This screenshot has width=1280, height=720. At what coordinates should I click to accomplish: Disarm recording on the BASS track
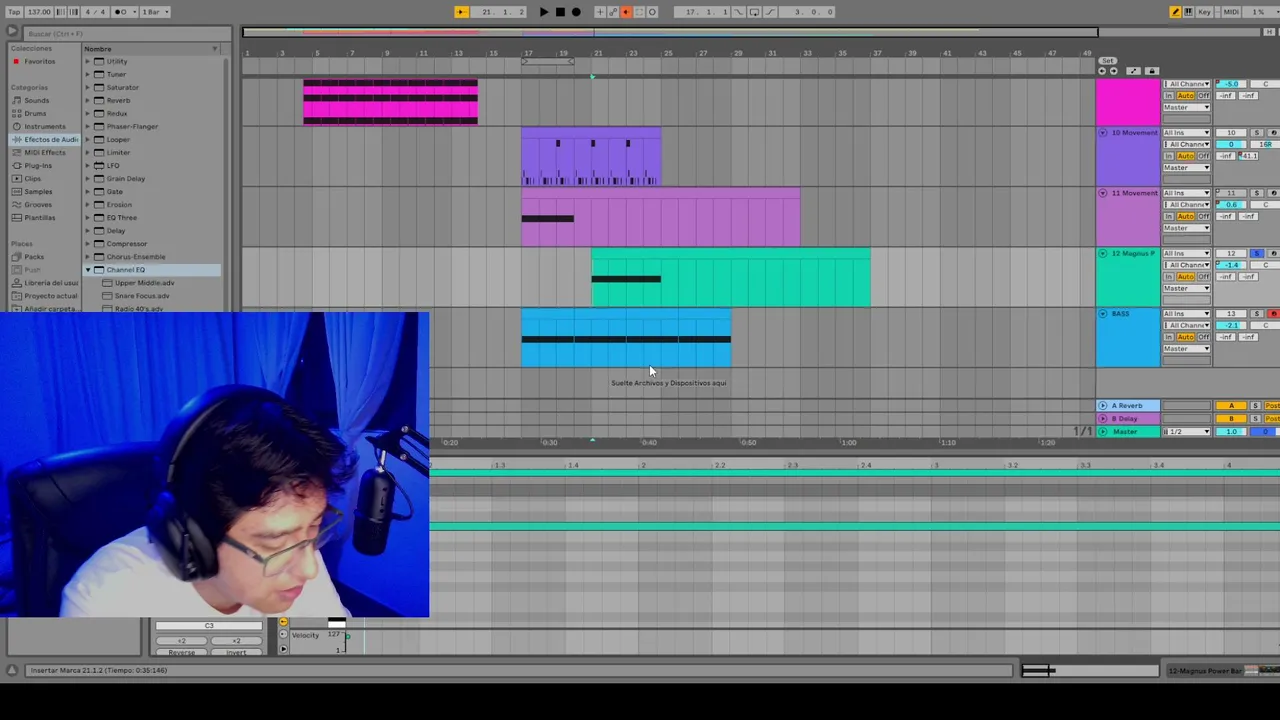(1273, 314)
